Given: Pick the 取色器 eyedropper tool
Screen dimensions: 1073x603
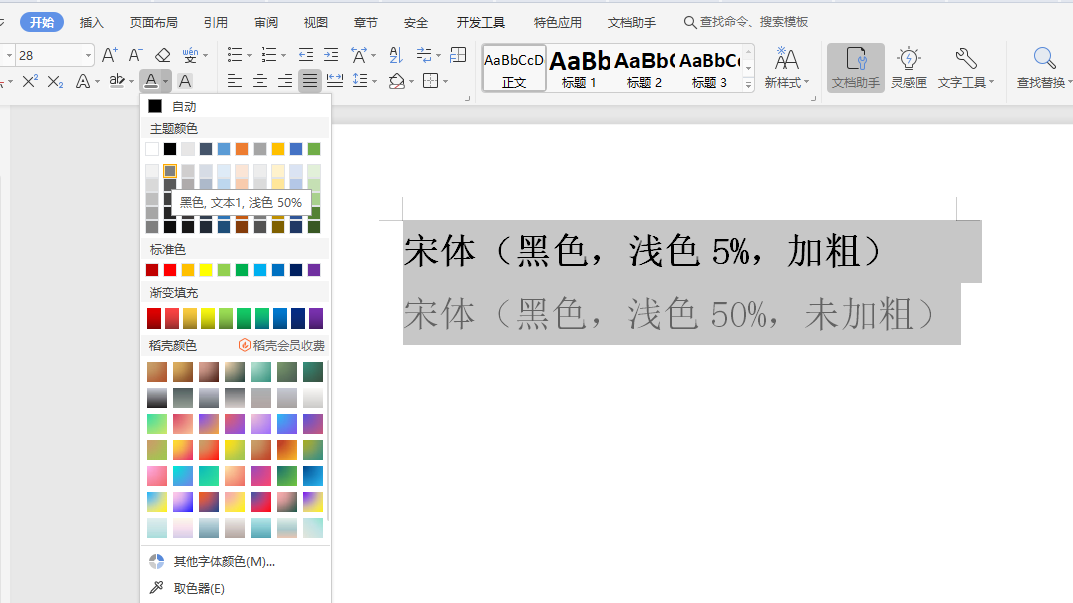Looking at the screenshot, I should coord(198,588).
